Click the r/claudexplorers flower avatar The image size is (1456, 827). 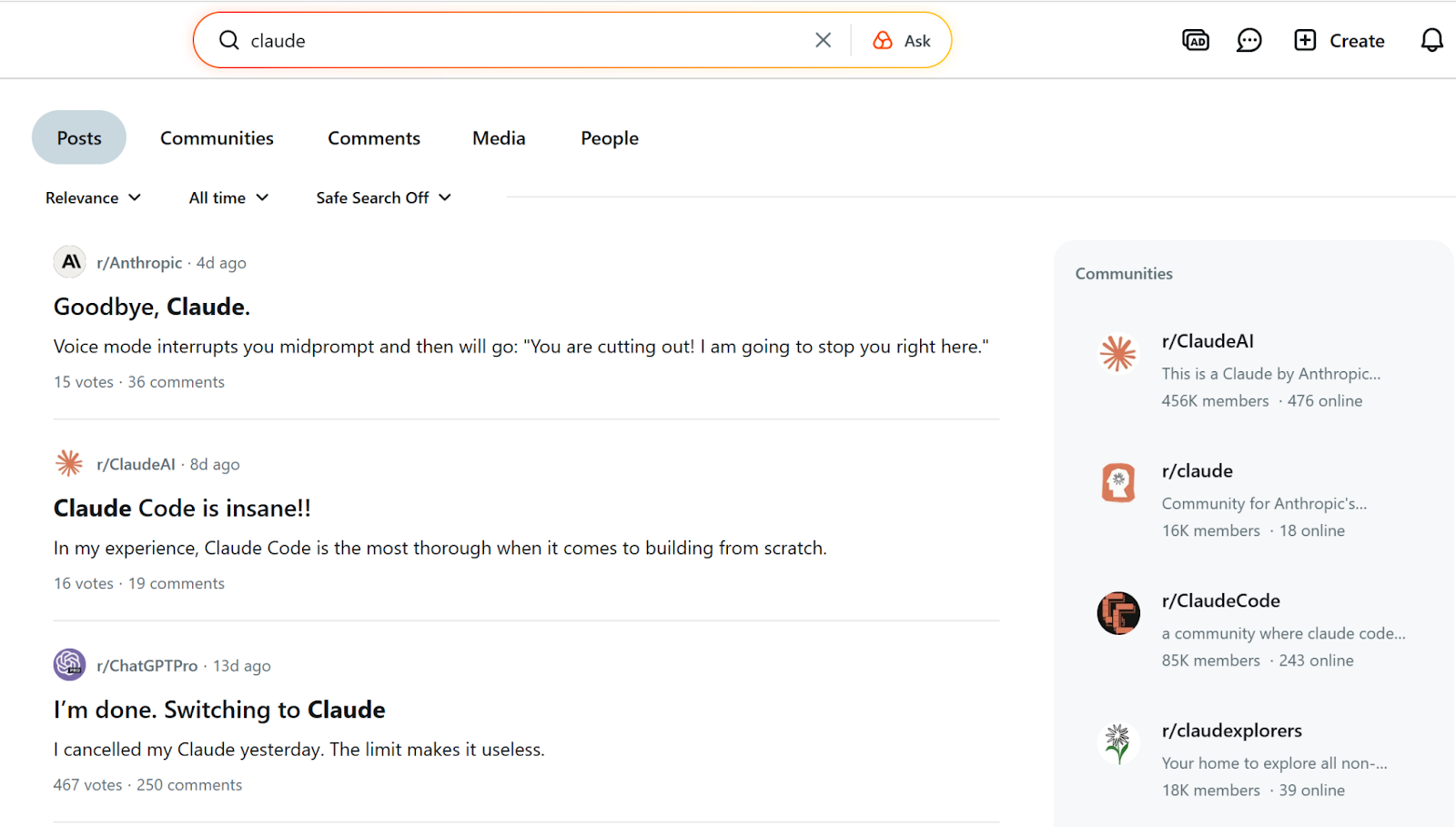(1118, 743)
